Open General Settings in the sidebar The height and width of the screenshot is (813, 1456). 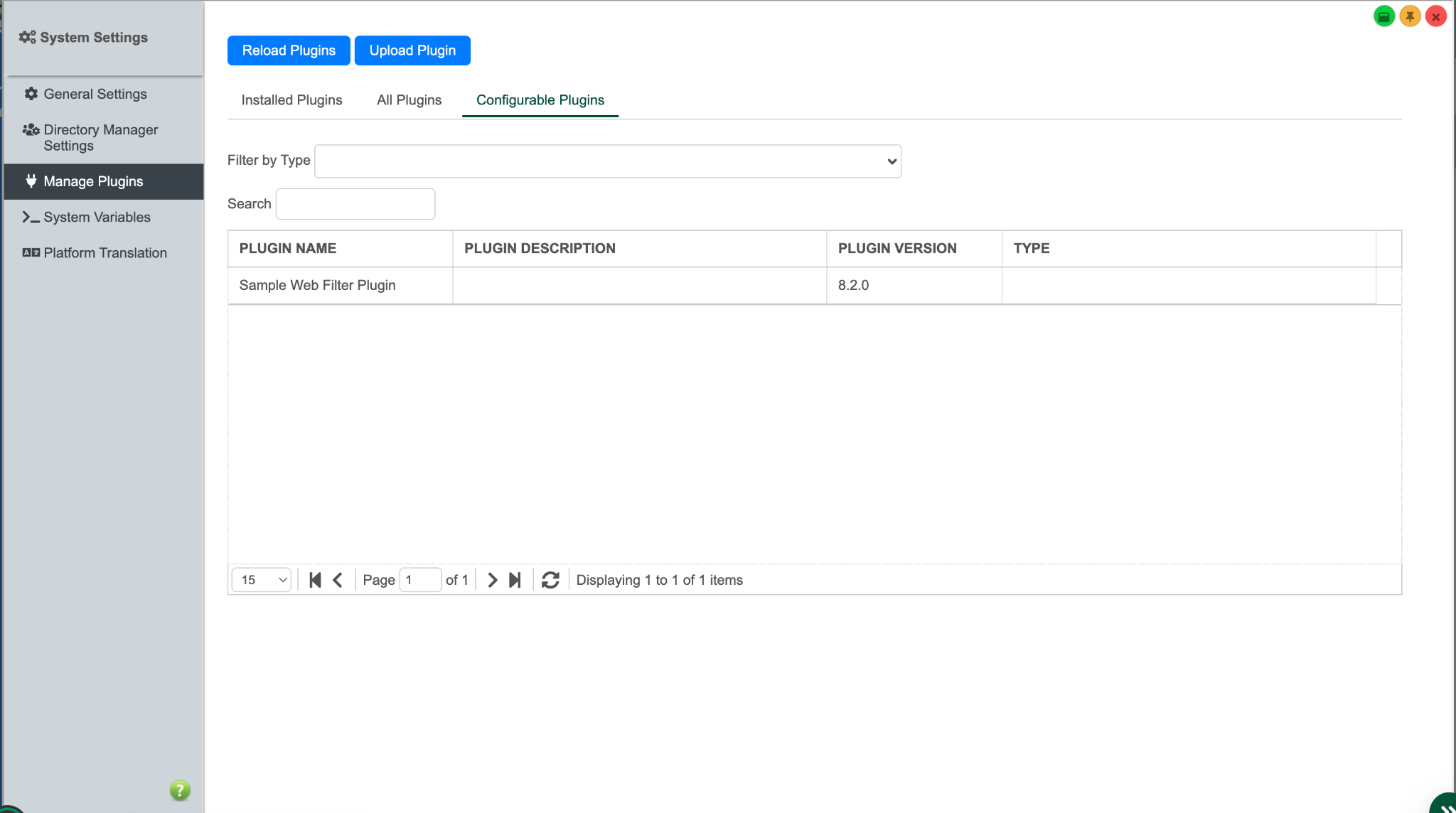95,94
